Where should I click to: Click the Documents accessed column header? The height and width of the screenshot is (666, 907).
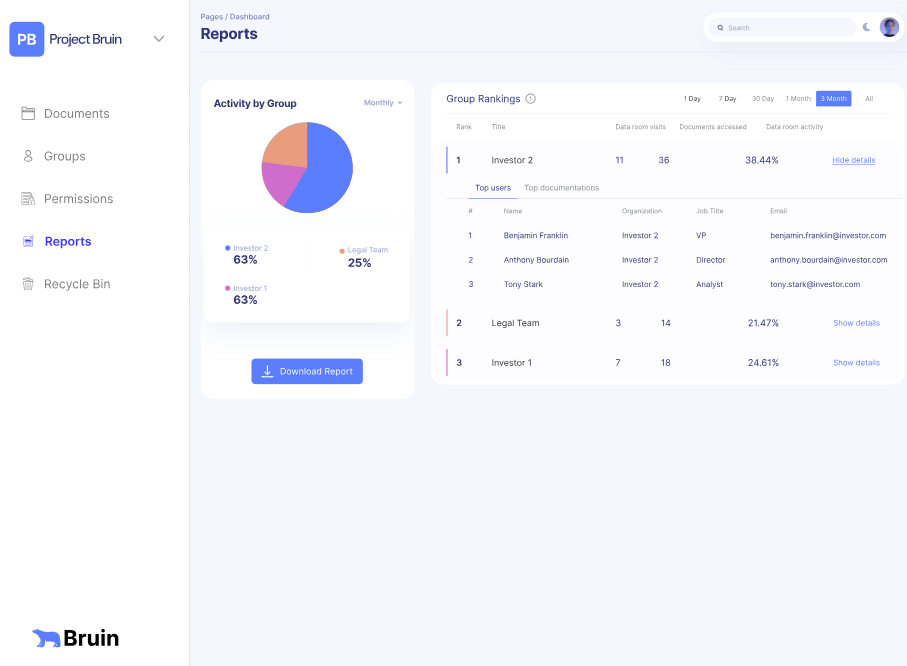point(713,127)
